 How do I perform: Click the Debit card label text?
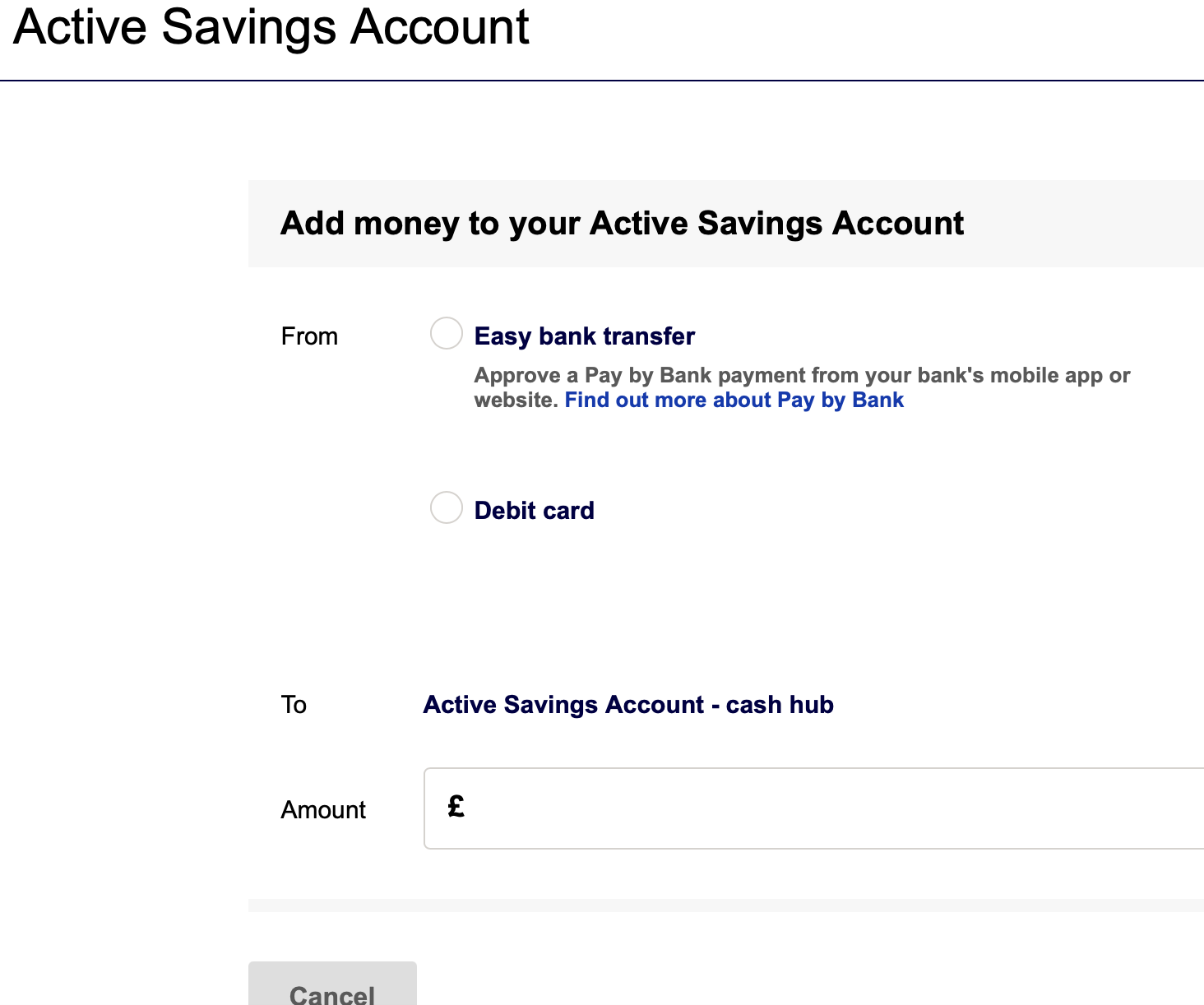[534, 511]
